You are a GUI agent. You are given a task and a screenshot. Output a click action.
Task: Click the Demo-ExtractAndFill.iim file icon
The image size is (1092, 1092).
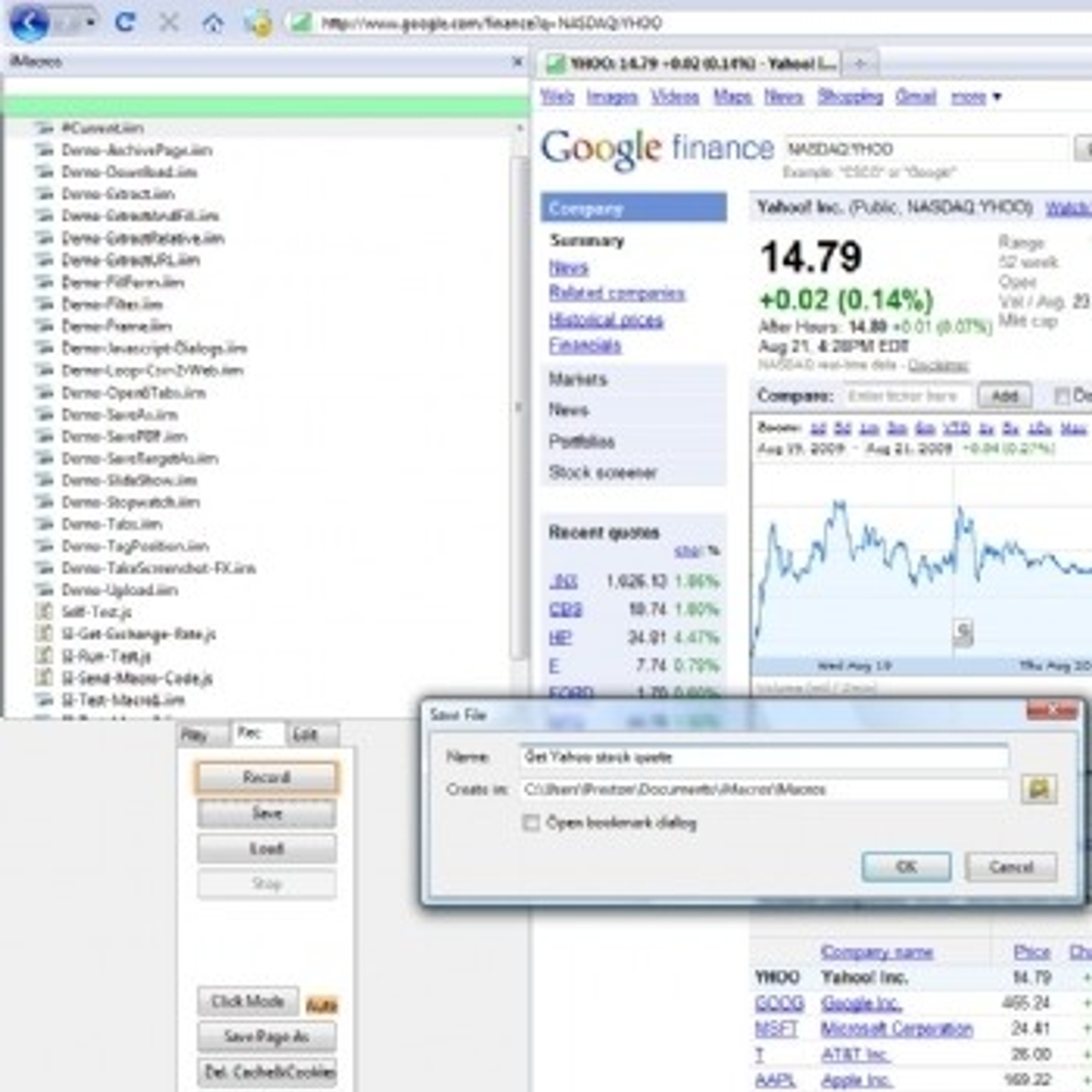click(44, 216)
